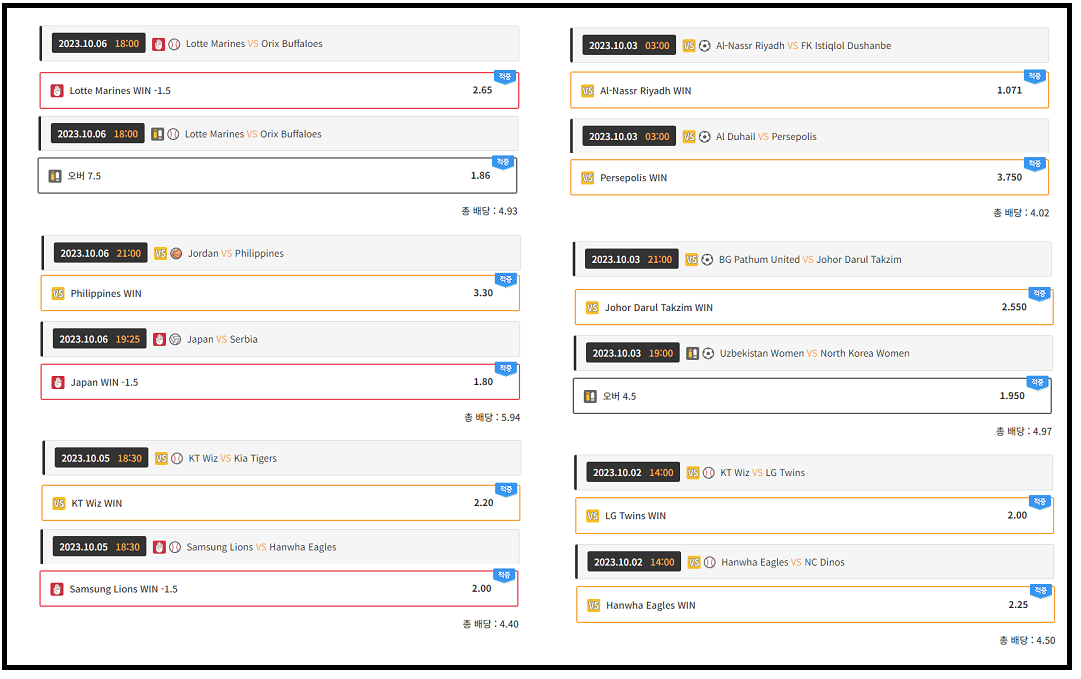
Task: Click the over/under icon in 오버 4.5 row
Action: click(590, 397)
